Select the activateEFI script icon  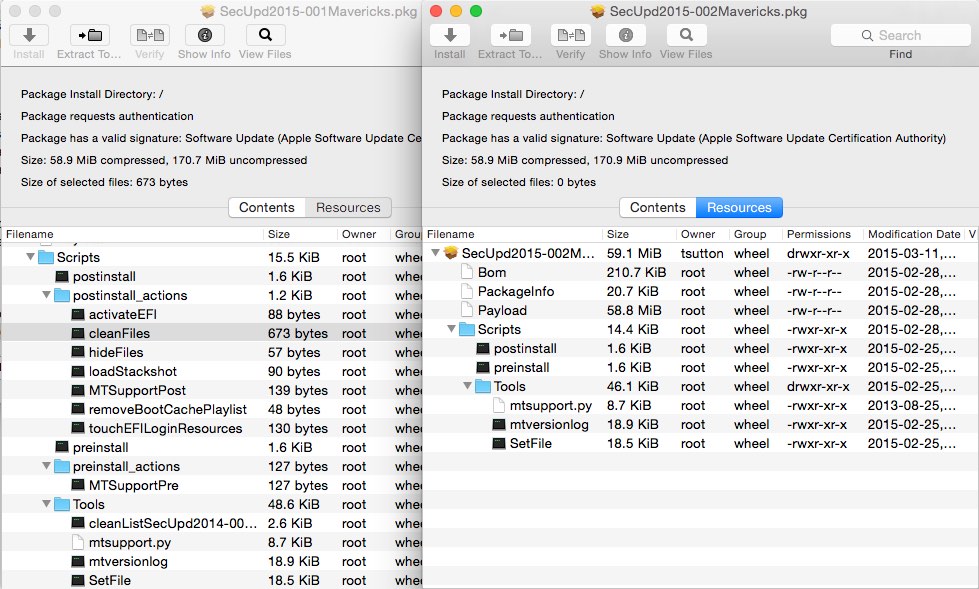click(x=78, y=314)
